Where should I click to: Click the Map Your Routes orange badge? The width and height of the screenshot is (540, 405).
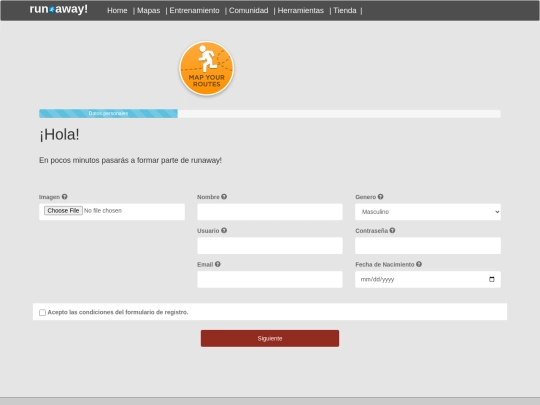coord(207,68)
